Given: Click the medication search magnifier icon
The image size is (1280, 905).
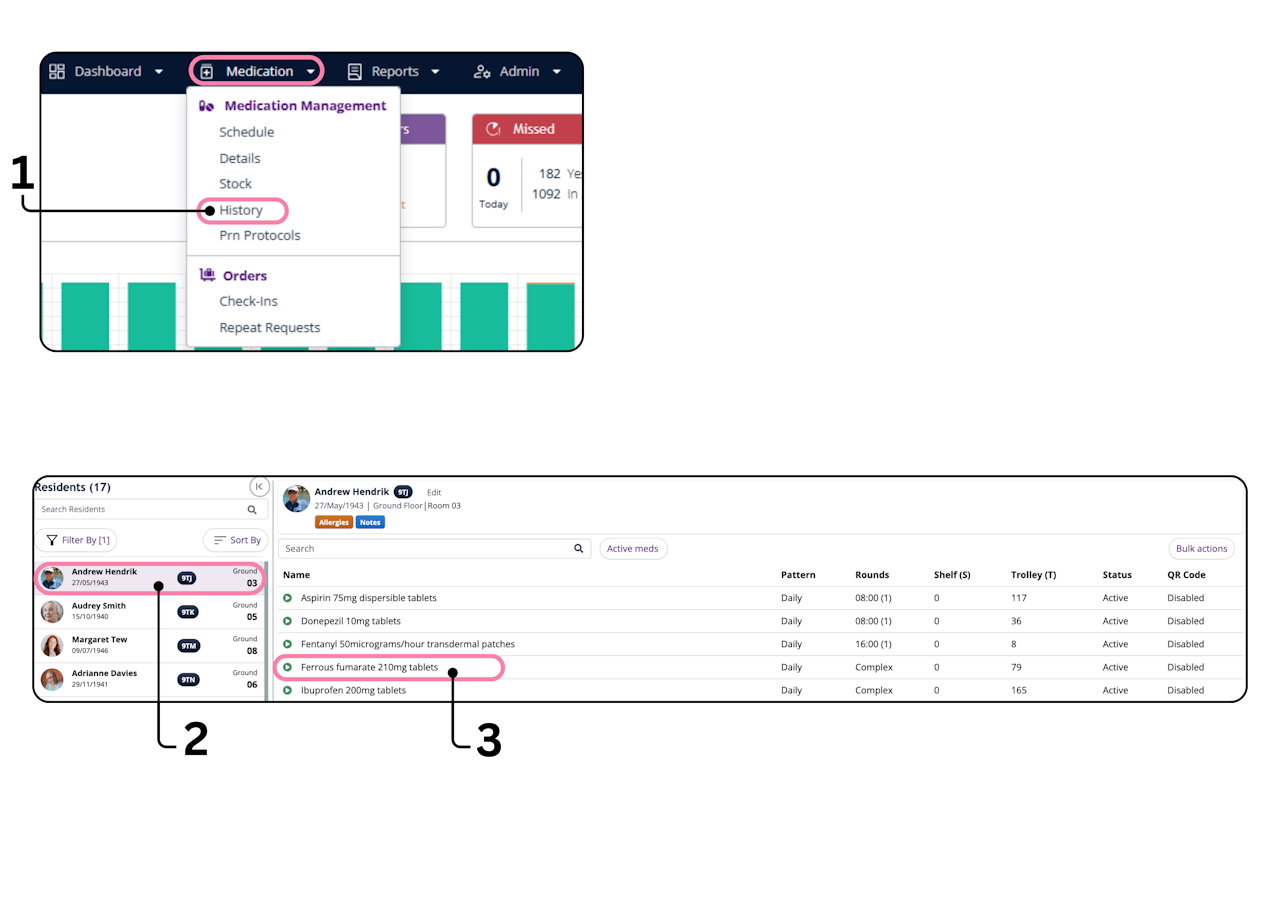Looking at the screenshot, I should 578,549.
